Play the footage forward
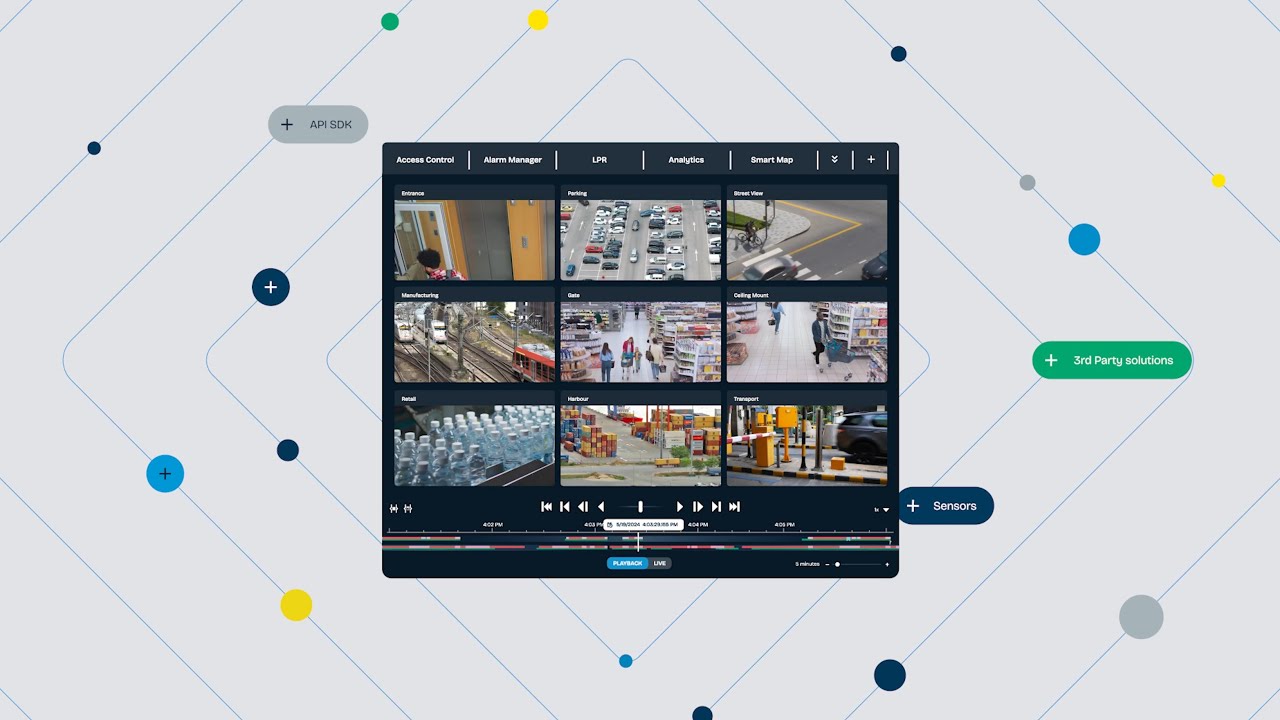The height and width of the screenshot is (720, 1280). pyautogui.click(x=680, y=507)
